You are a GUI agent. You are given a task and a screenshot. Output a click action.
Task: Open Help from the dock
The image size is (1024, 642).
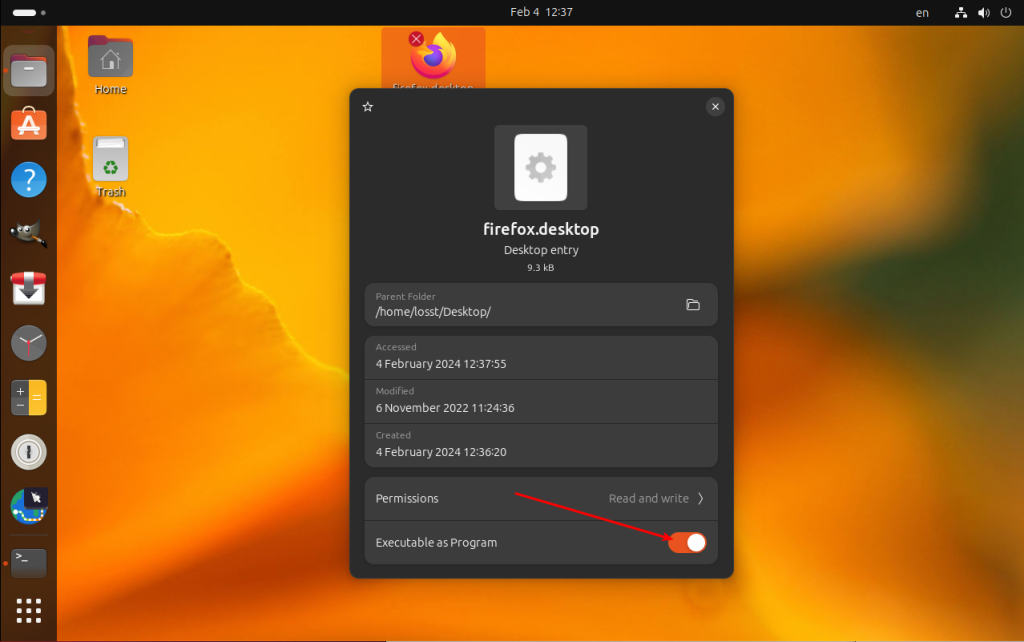tap(29, 179)
